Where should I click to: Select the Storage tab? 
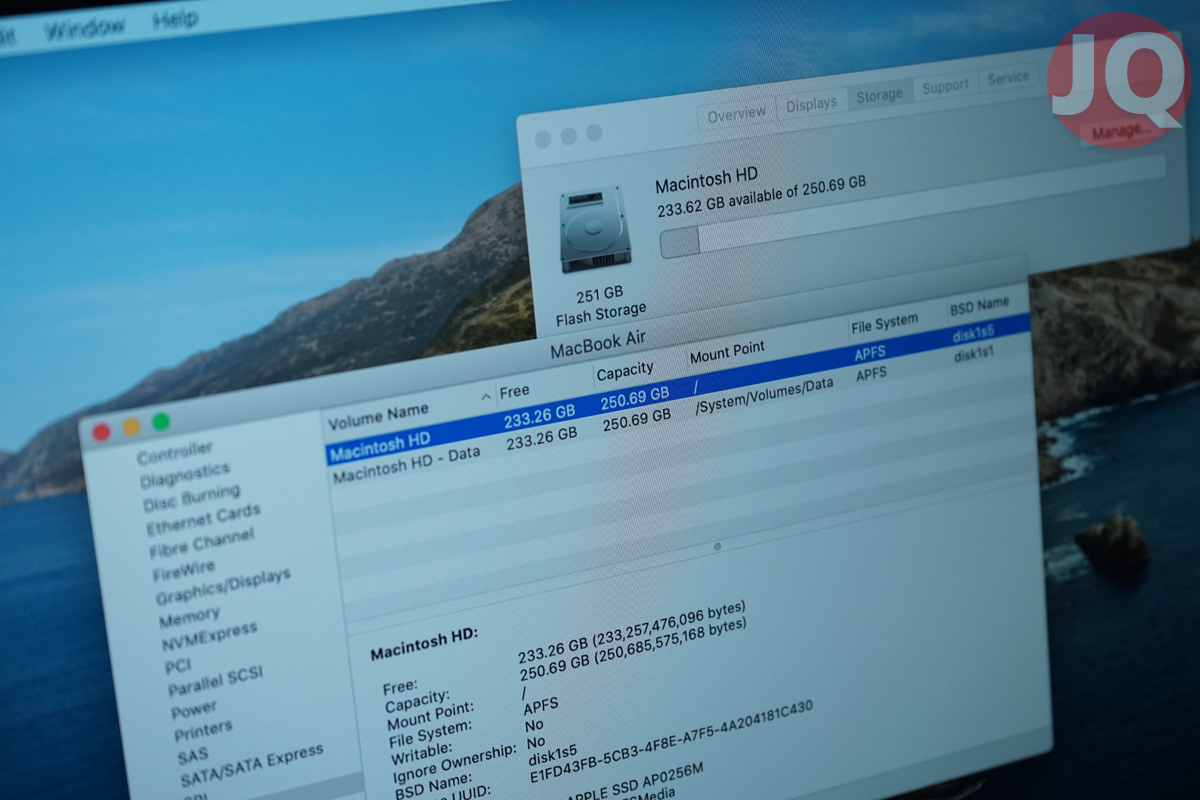pos(880,95)
